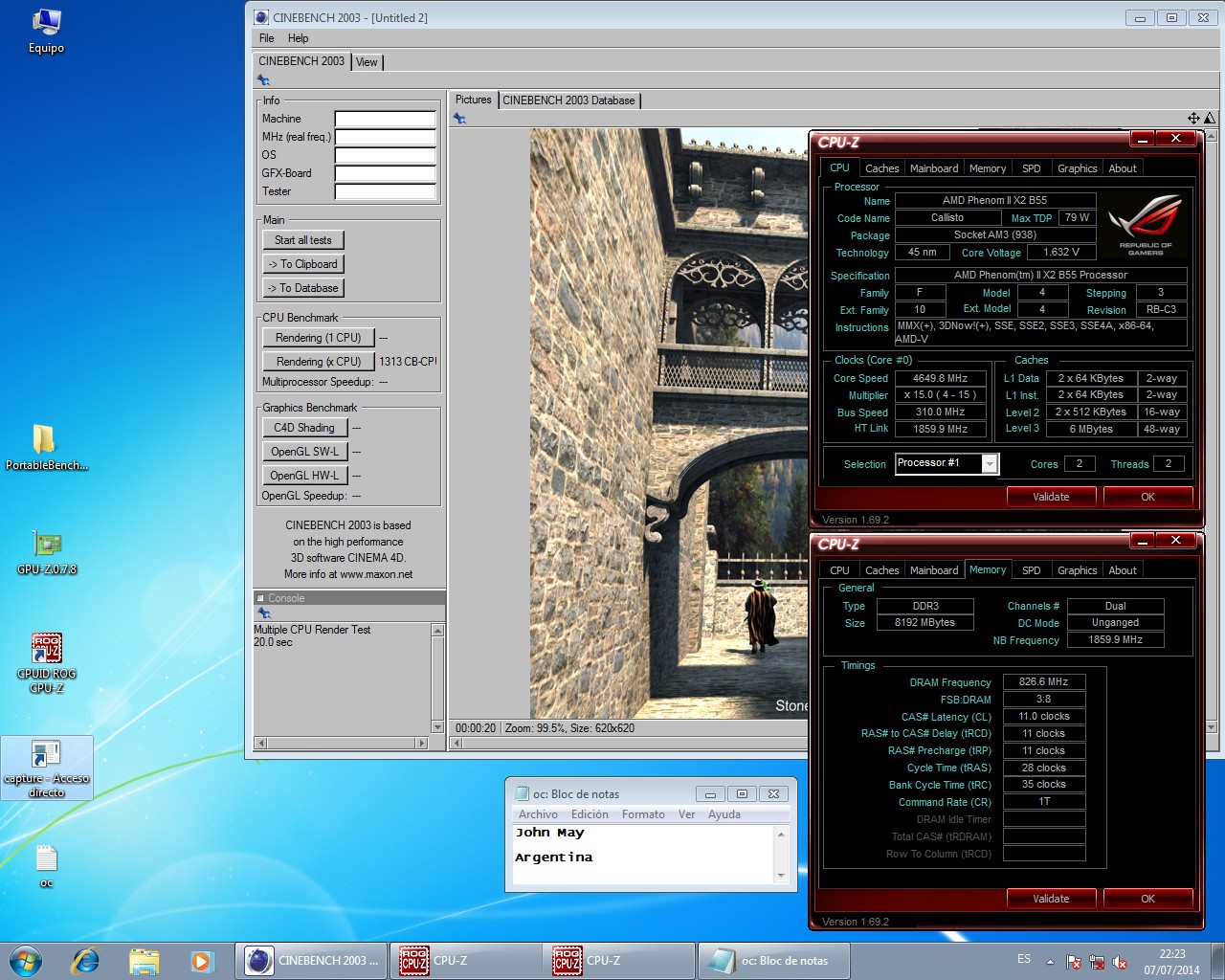Click the ES language indicator in the taskbar
Viewport: 1225px width, 980px height.
click(x=1024, y=959)
